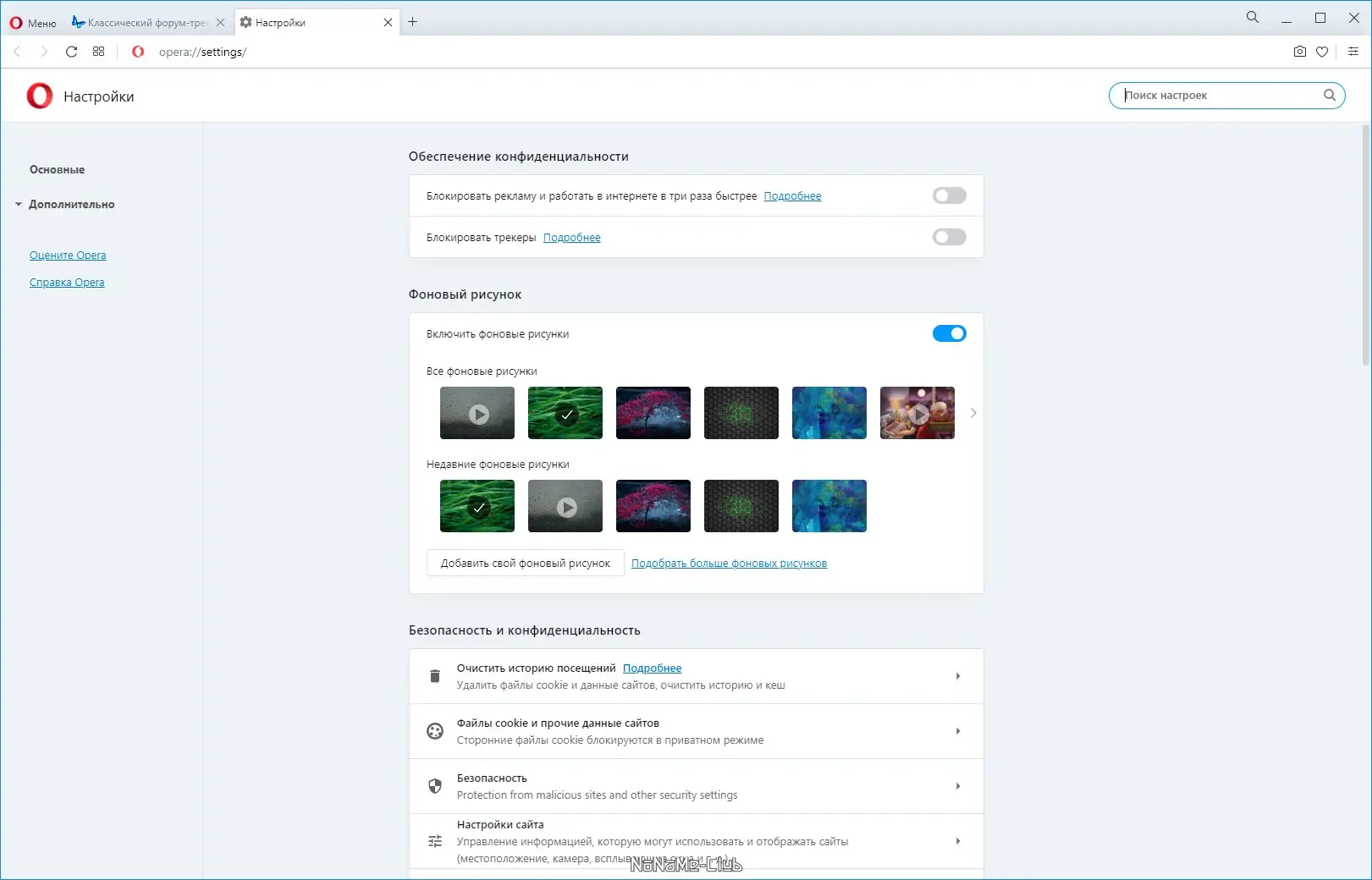Expand the Настройки сайта row
This screenshot has width=1372, height=880.
[959, 841]
